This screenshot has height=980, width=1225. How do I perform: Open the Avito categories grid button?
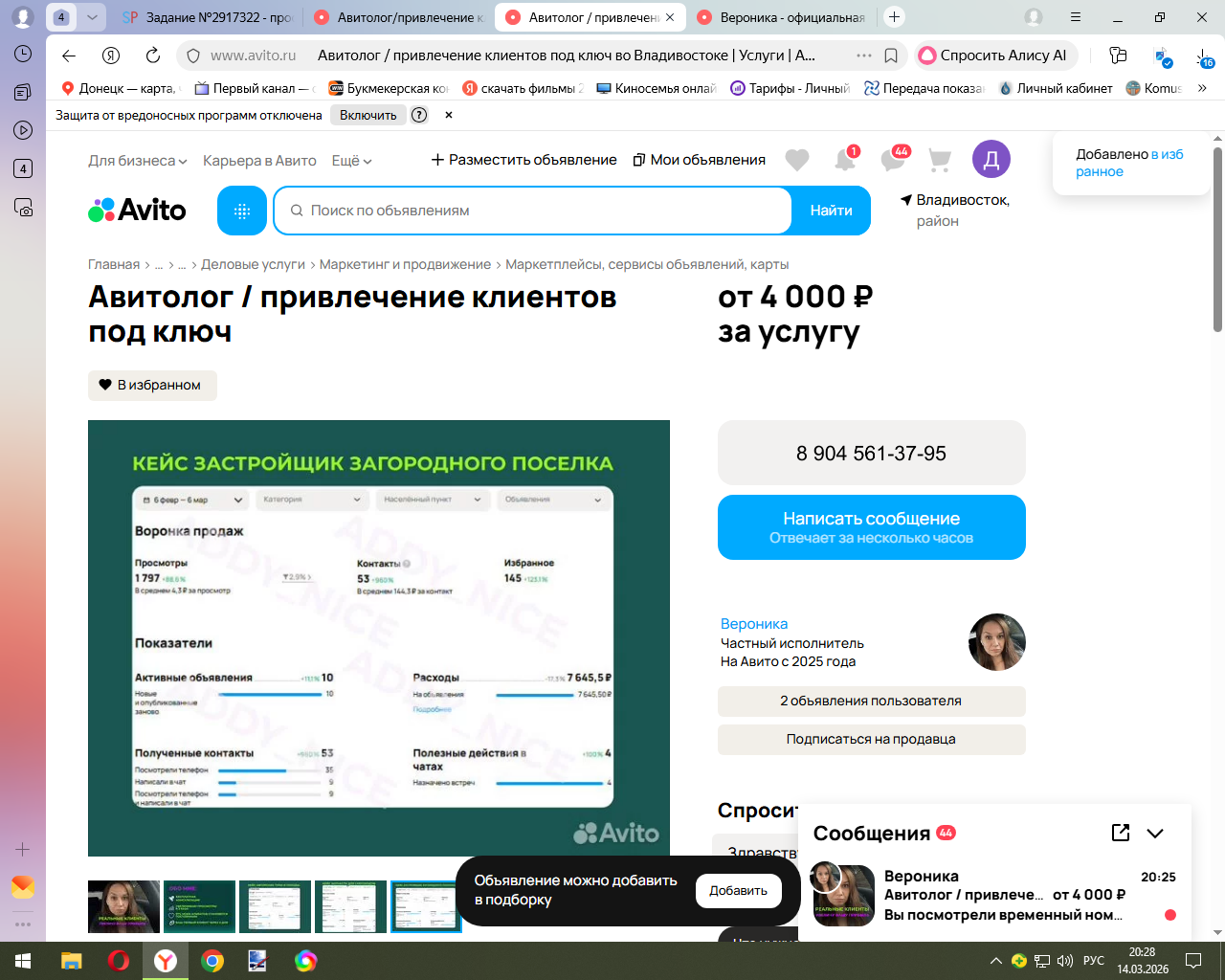tap(242, 211)
